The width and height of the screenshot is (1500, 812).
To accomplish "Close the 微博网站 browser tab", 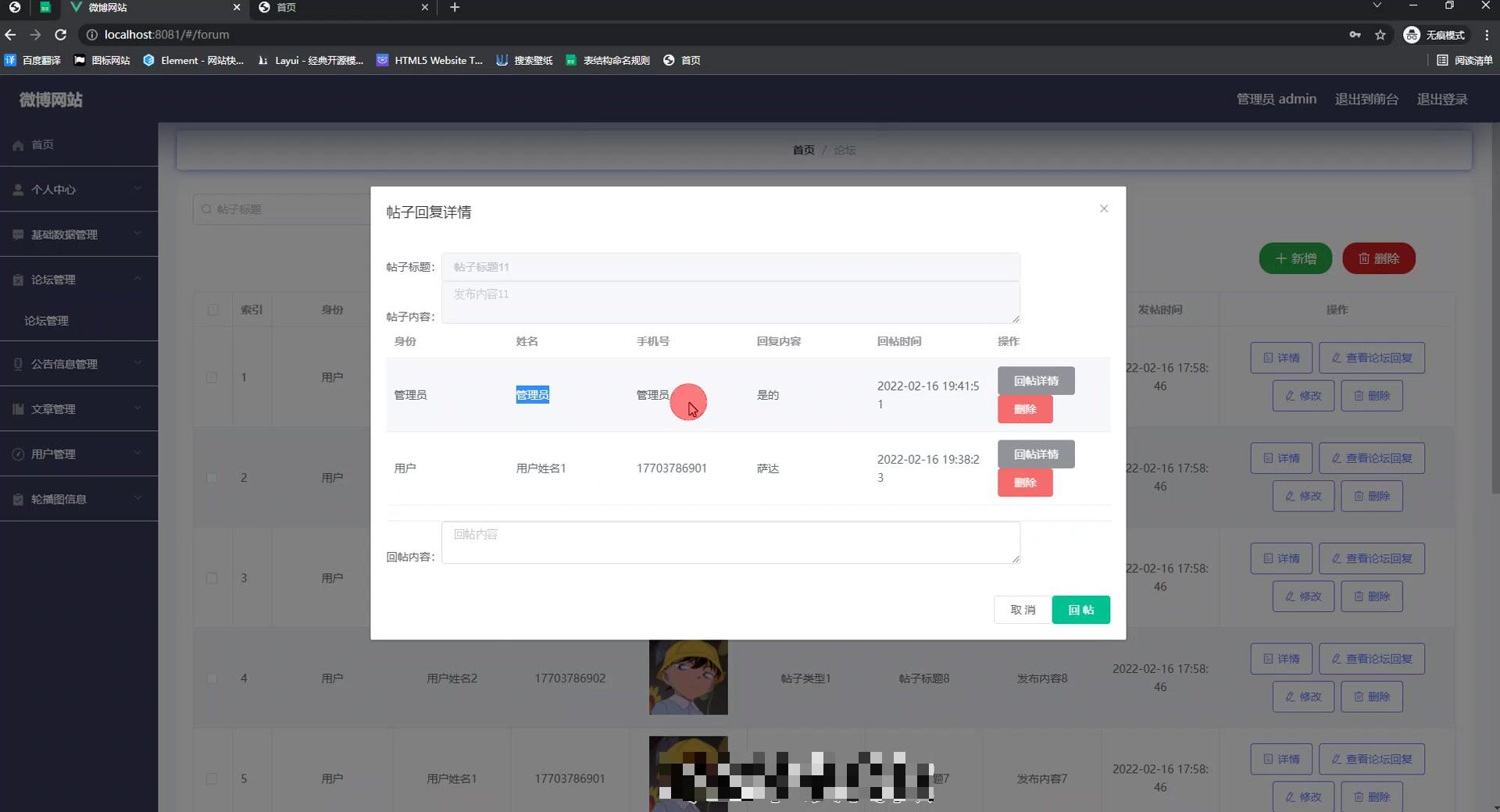I will pos(237,7).
